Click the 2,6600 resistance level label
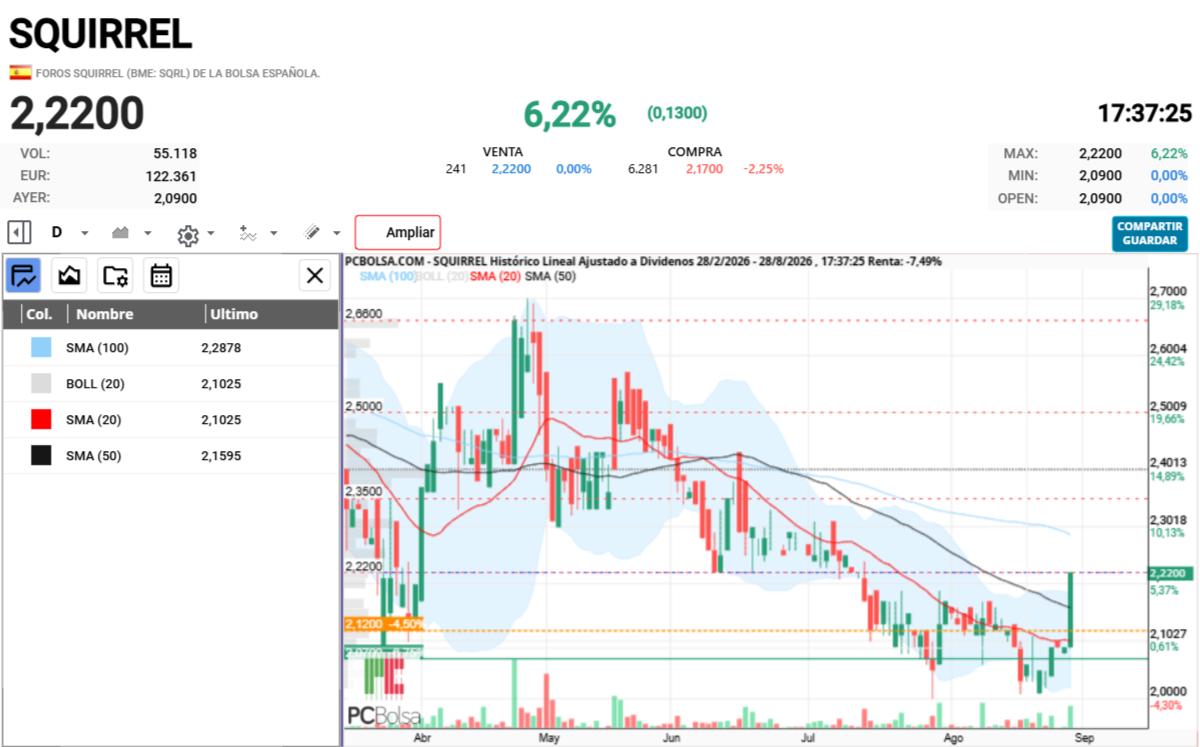 point(364,313)
